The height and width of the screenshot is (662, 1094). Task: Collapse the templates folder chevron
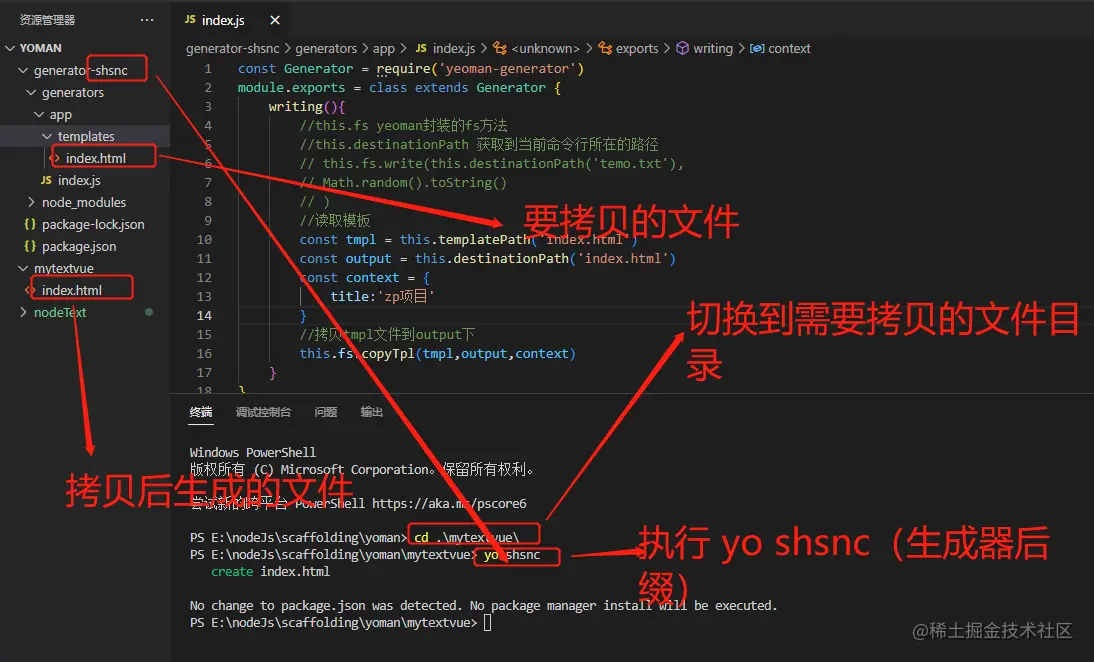pyautogui.click(x=47, y=136)
